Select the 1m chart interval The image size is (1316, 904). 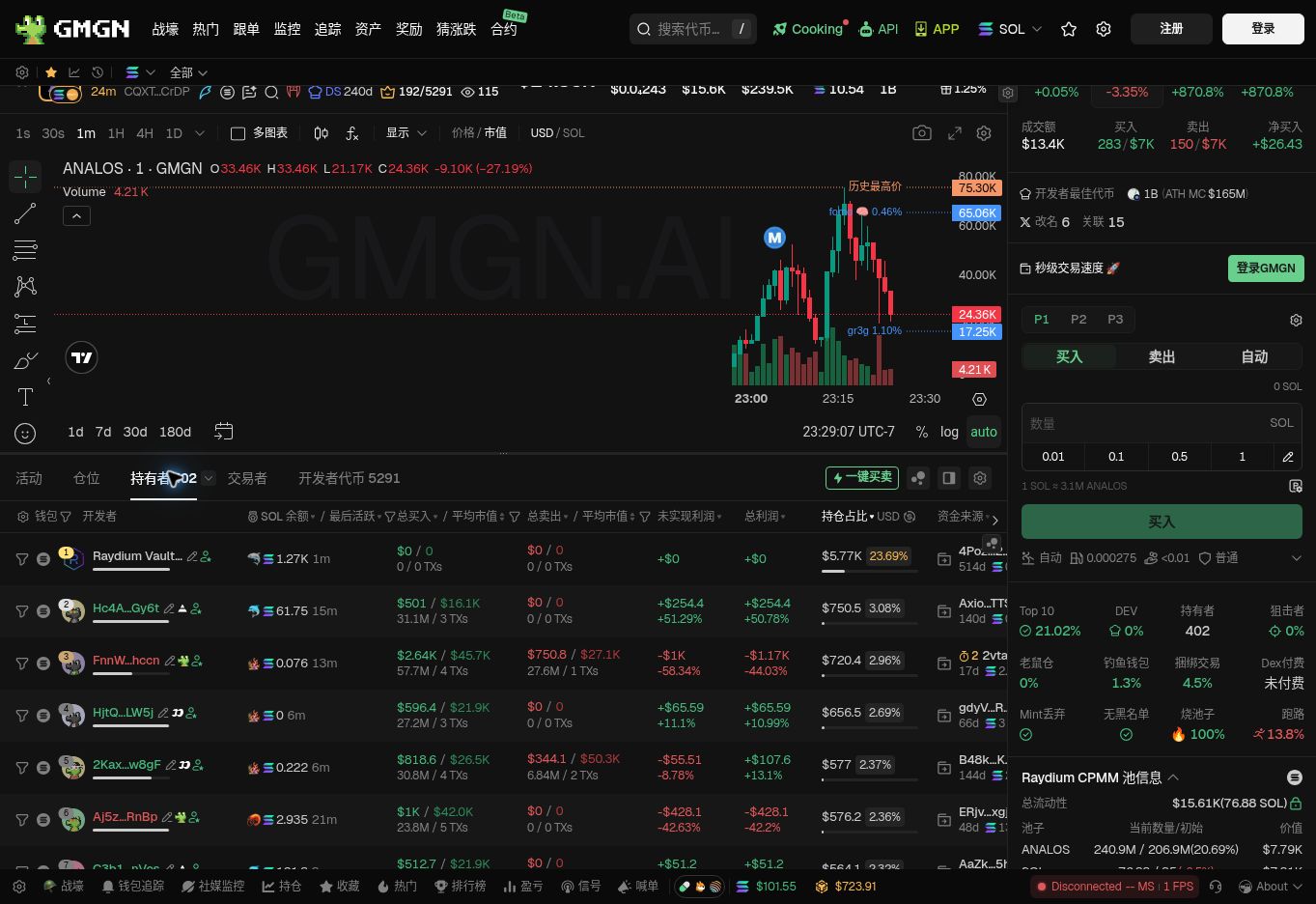point(86,133)
